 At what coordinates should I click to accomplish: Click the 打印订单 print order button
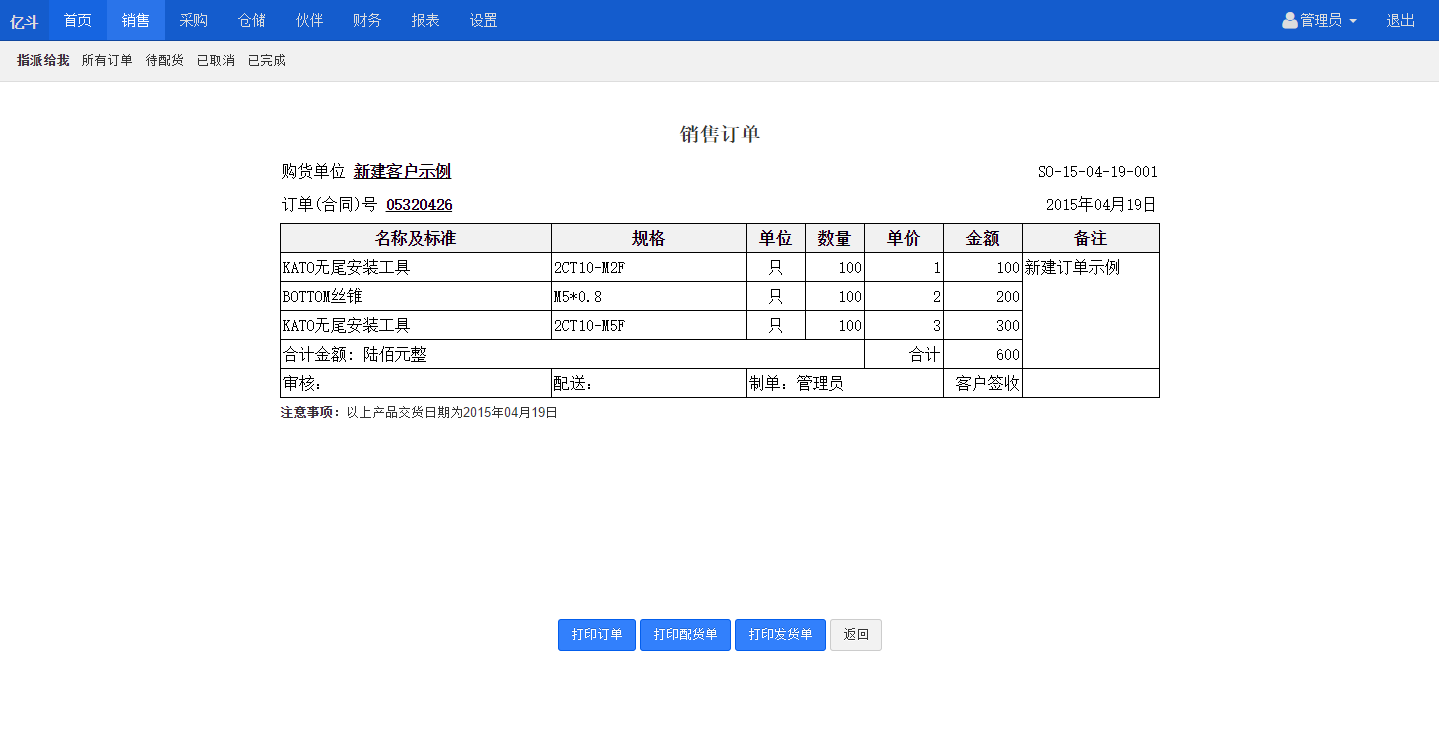[x=596, y=634]
